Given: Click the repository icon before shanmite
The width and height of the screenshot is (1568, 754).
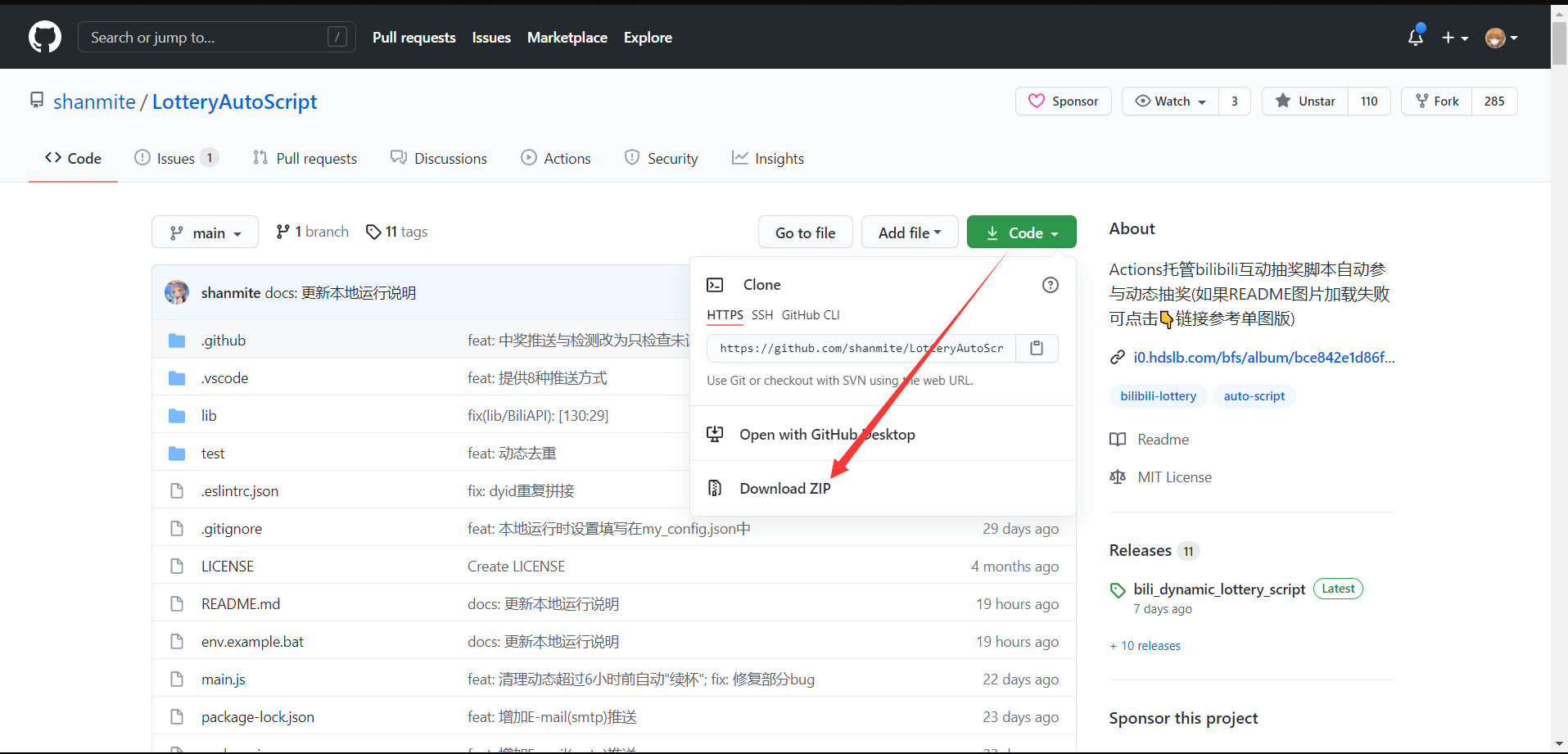Looking at the screenshot, I should (x=37, y=100).
